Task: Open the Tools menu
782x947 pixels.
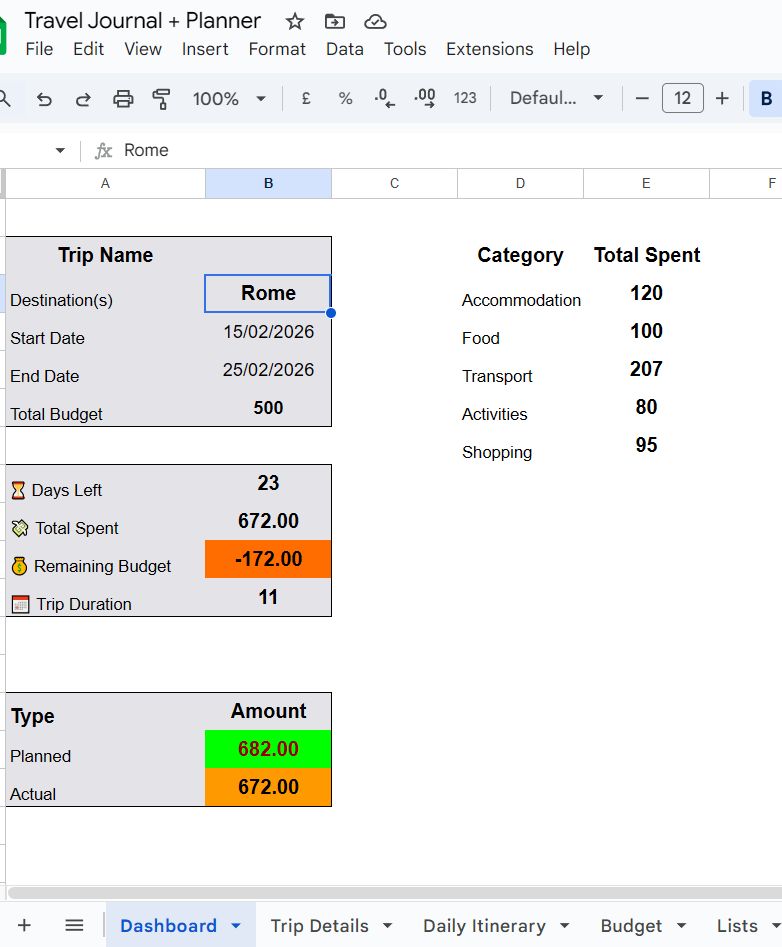Action: coord(405,49)
